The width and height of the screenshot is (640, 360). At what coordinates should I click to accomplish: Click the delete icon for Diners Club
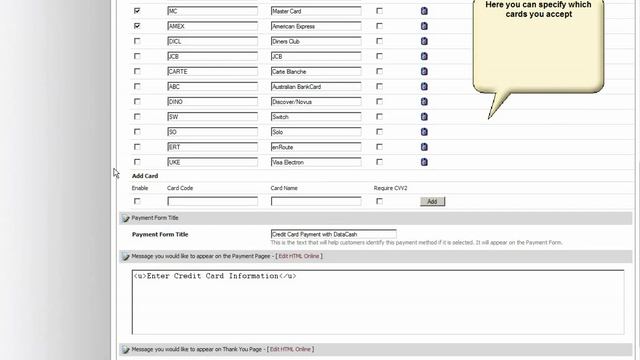pos(424,41)
